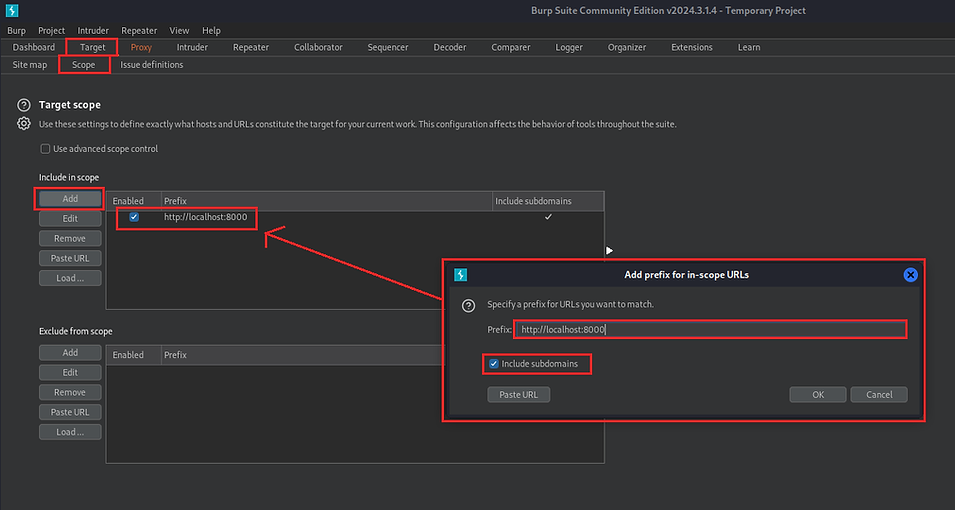Open the View menu
Screen dimensions: 955x510
pyautogui.click(x=179, y=30)
